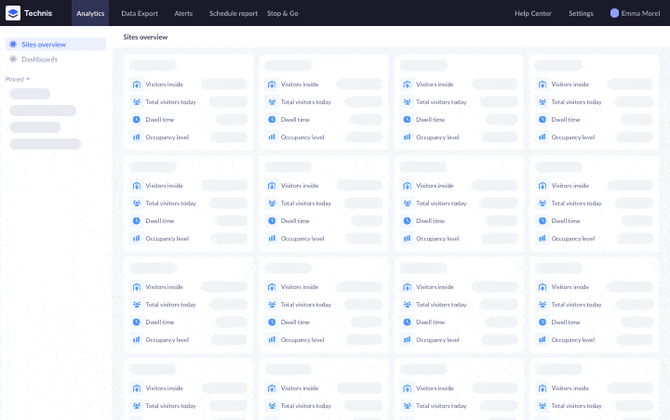Open the Schedule report page
Viewport: 670px width, 420px height.
click(233, 13)
